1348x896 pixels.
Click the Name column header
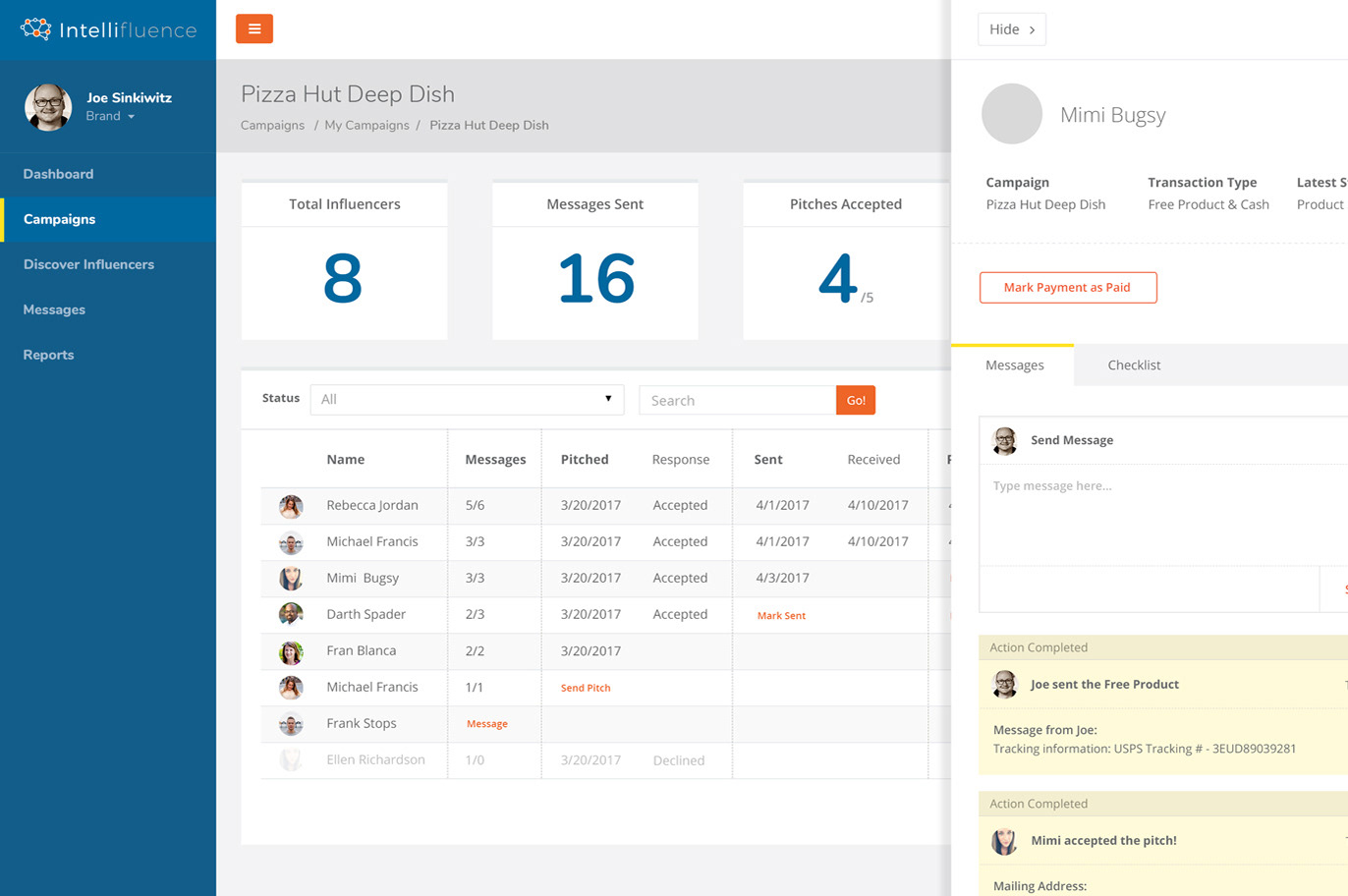[346, 459]
